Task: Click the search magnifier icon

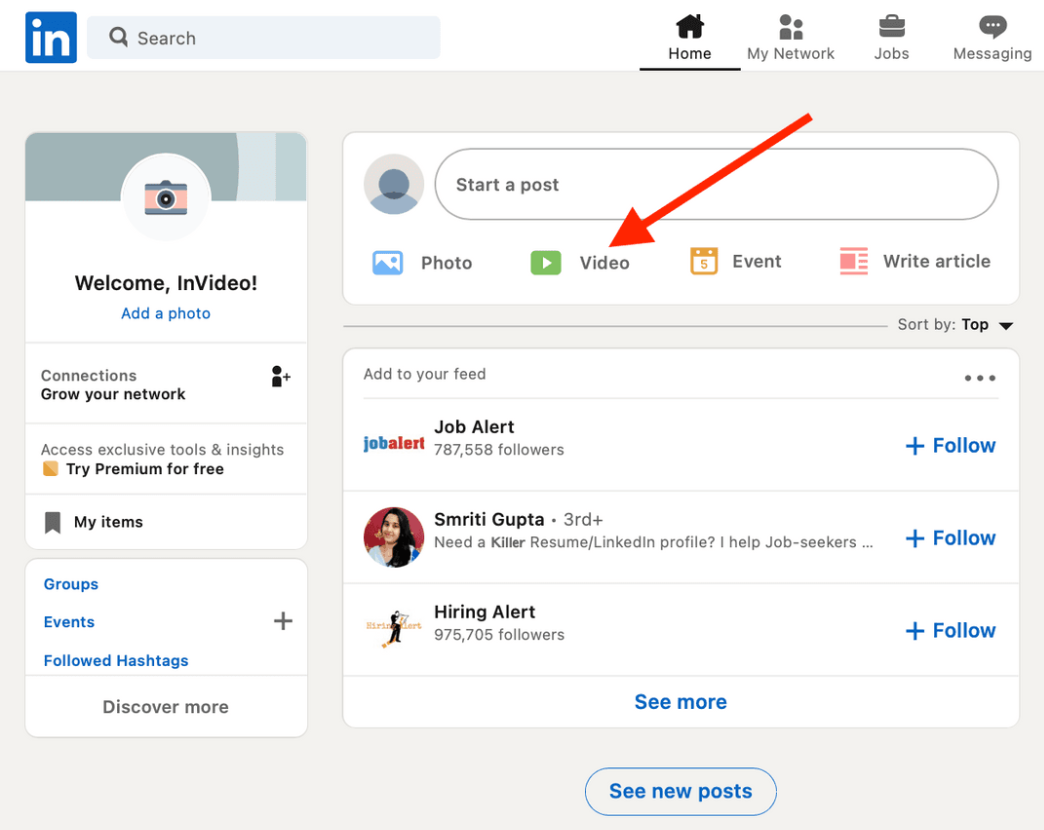Action: pos(119,37)
